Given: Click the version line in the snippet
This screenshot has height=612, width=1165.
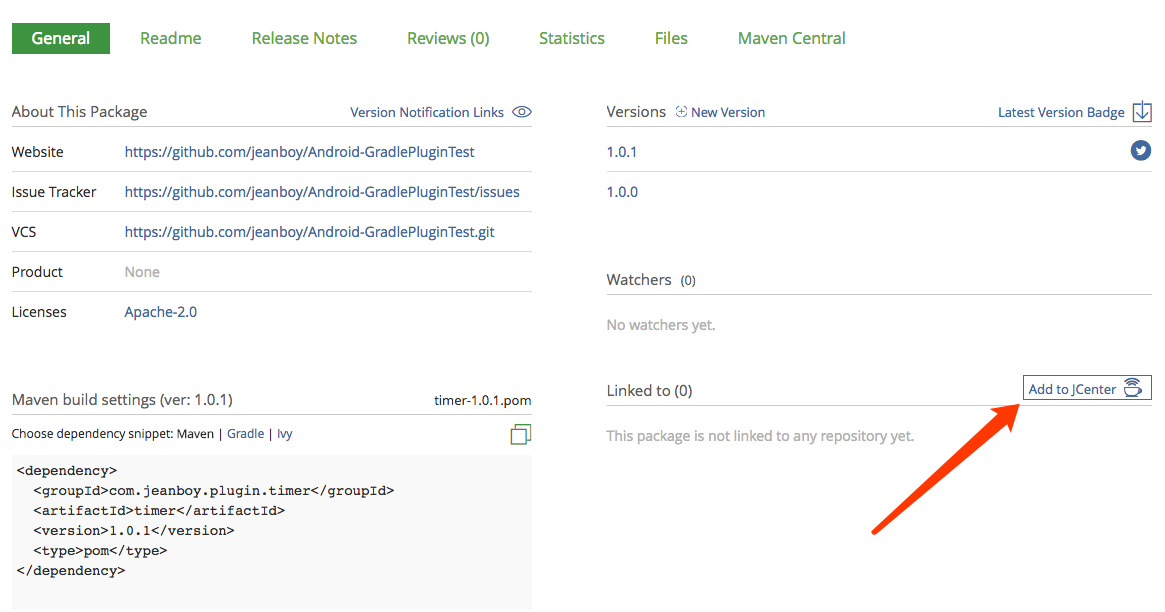Looking at the screenshot, I should [134, 531].
